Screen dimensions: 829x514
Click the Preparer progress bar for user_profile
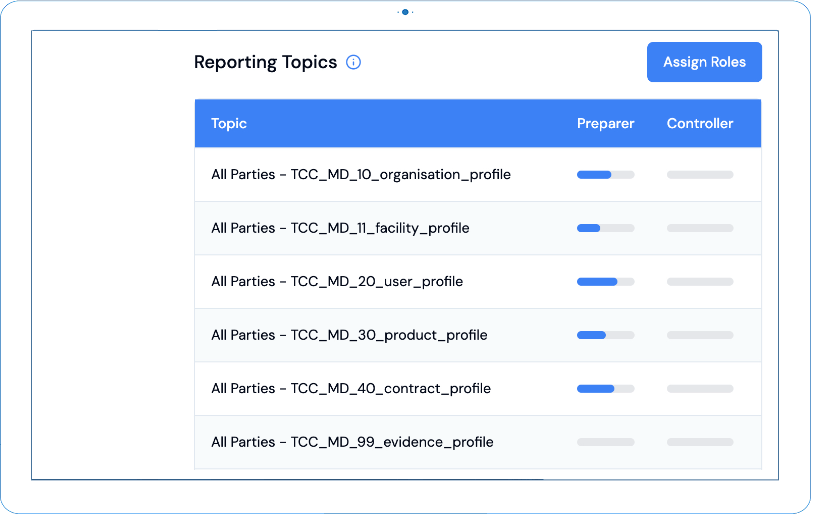[x=605, y=282]
